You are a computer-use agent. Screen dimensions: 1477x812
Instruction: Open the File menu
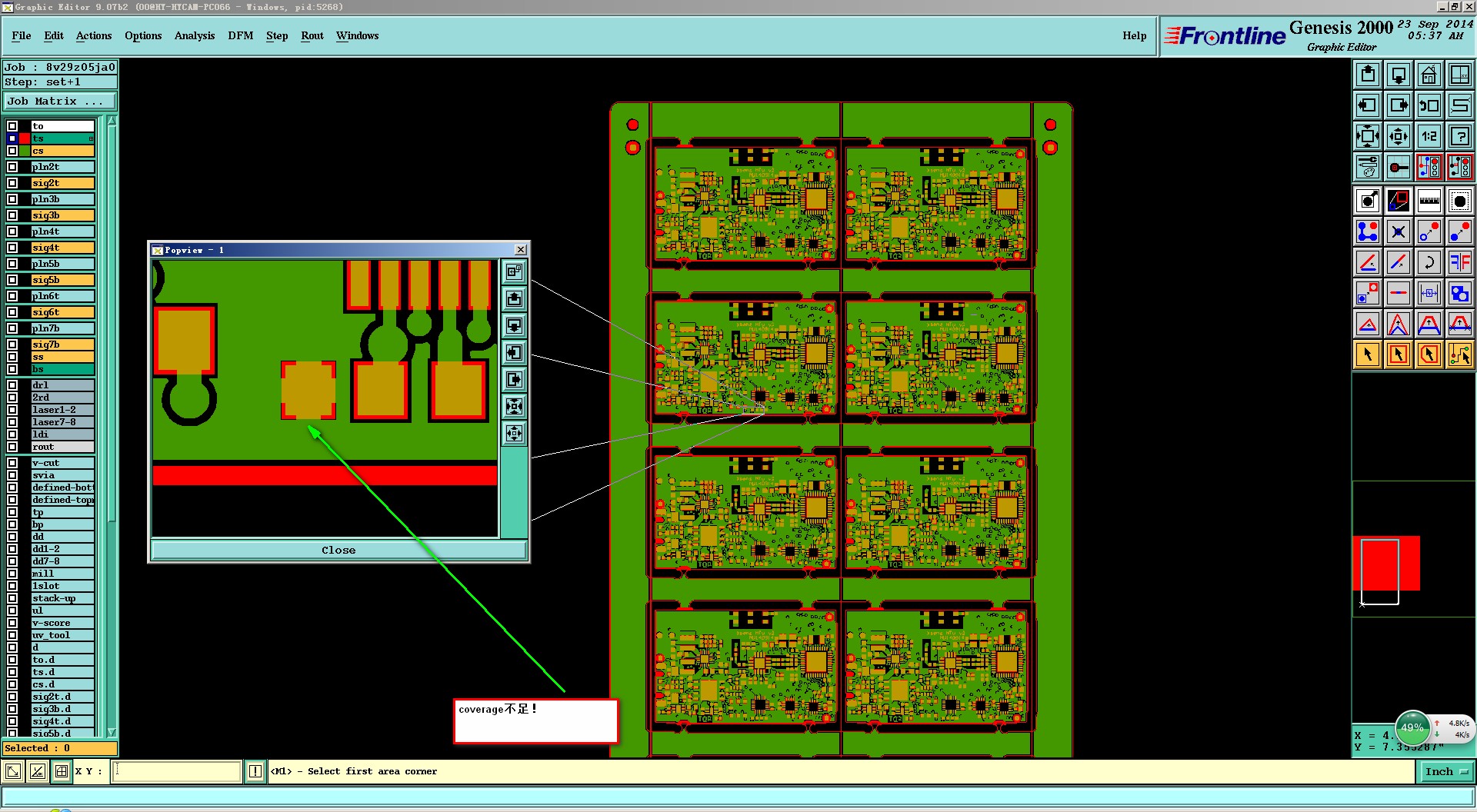(x=22, y=35)
